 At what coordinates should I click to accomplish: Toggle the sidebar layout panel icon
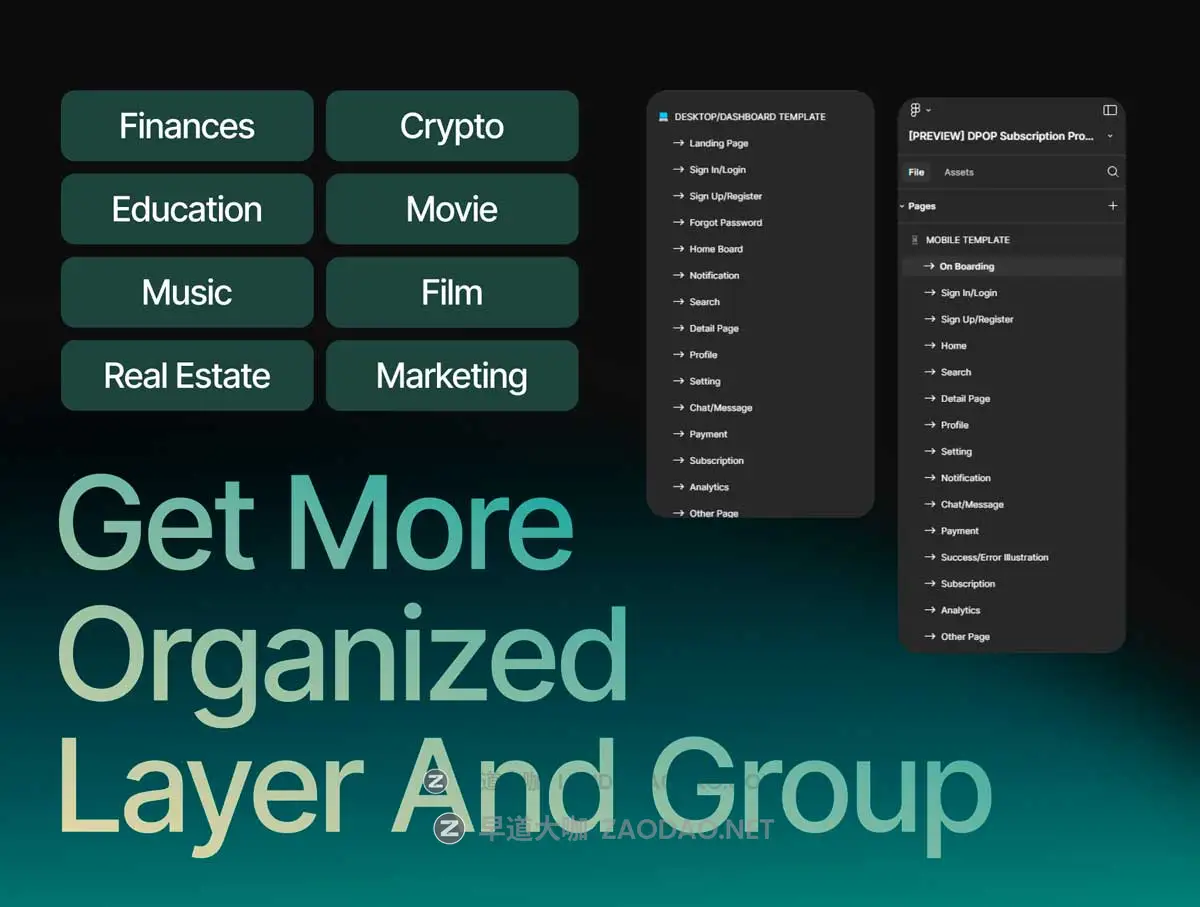[x=1110, y=110]
